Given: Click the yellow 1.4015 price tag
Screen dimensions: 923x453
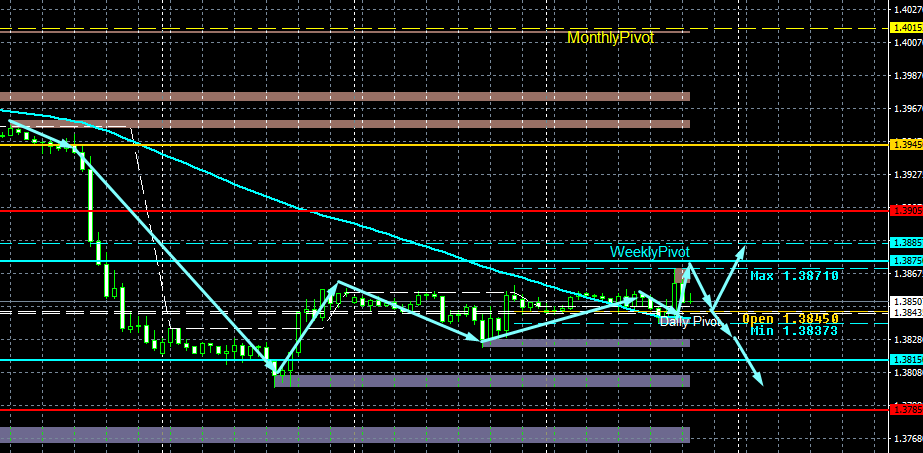Looking at the screenshot, I should click(907, 28).
